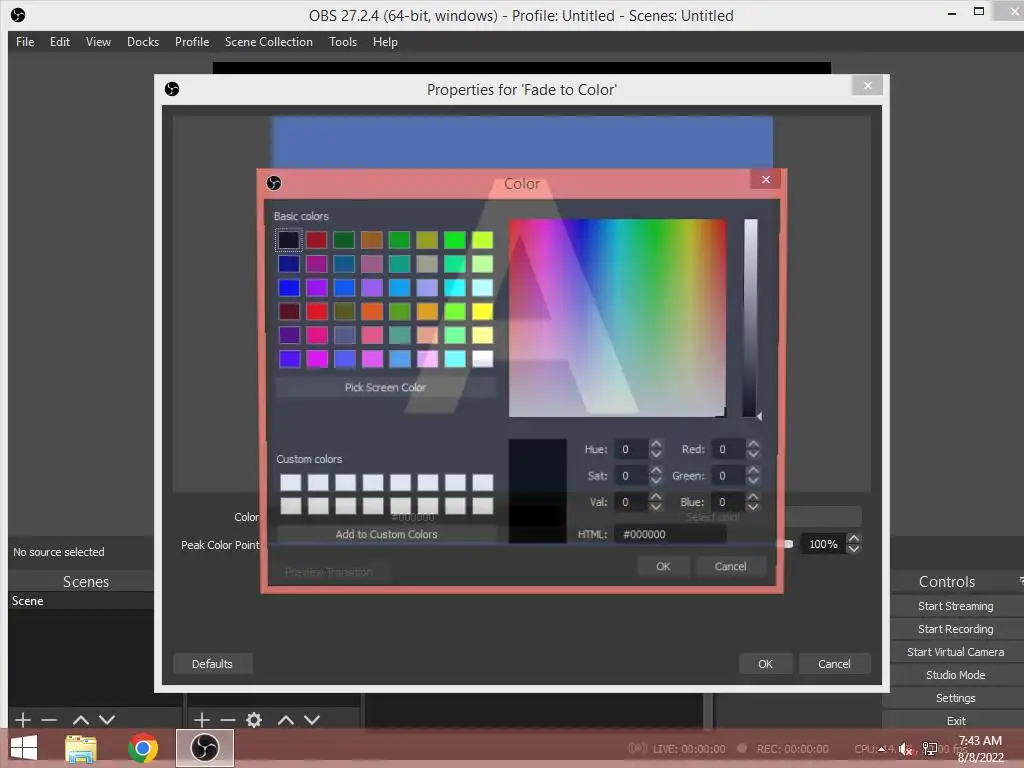Increase Hue value with up arrow

[656, 443]
